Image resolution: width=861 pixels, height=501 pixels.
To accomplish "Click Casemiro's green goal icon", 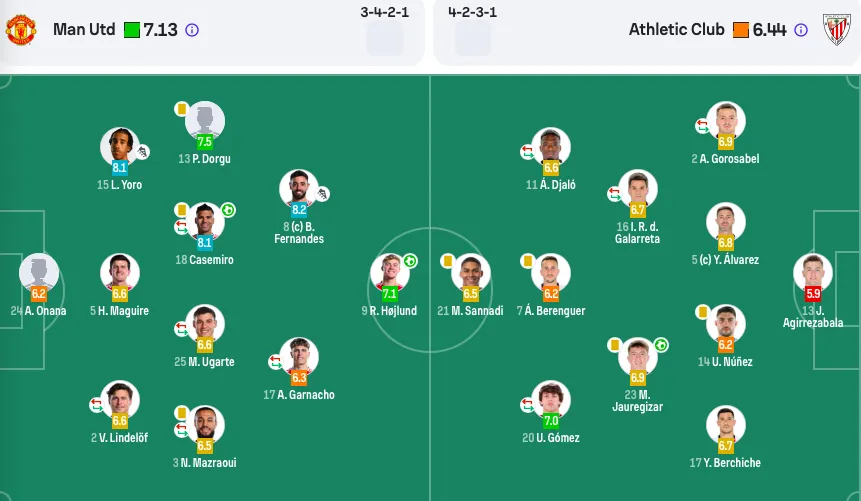I will [x=228, y=210].
